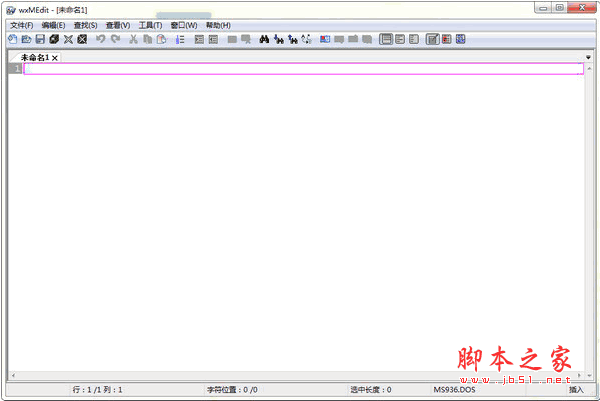The width and height of the screenshot is (600, 401).
Task: Click the horizontal scrollbar left arrow
Action: point(13,375)
